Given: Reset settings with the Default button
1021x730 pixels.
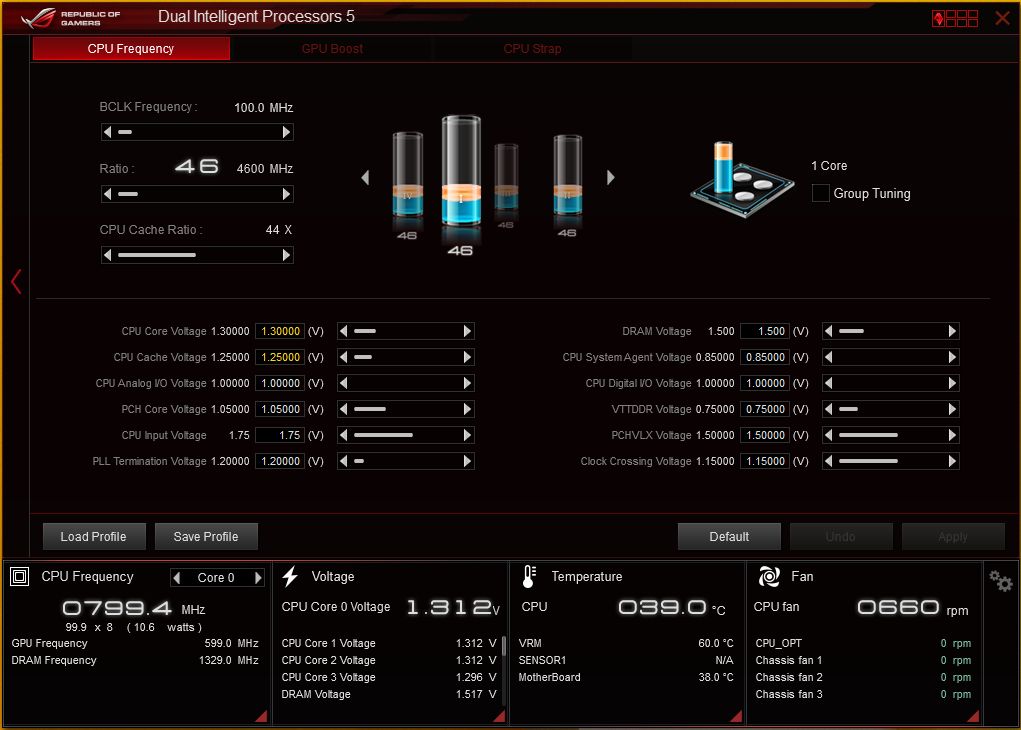Looking at the screenshot, I should (729, 537).
